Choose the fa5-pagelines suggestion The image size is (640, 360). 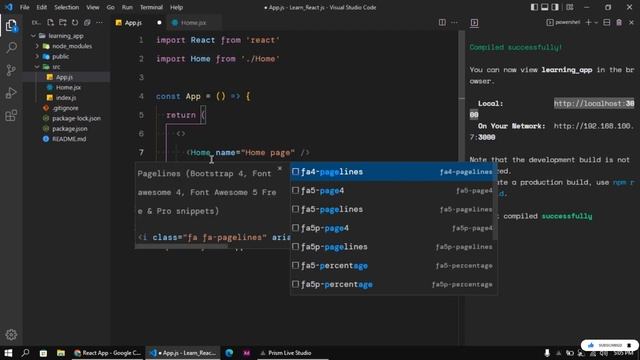tap(392, 209)
